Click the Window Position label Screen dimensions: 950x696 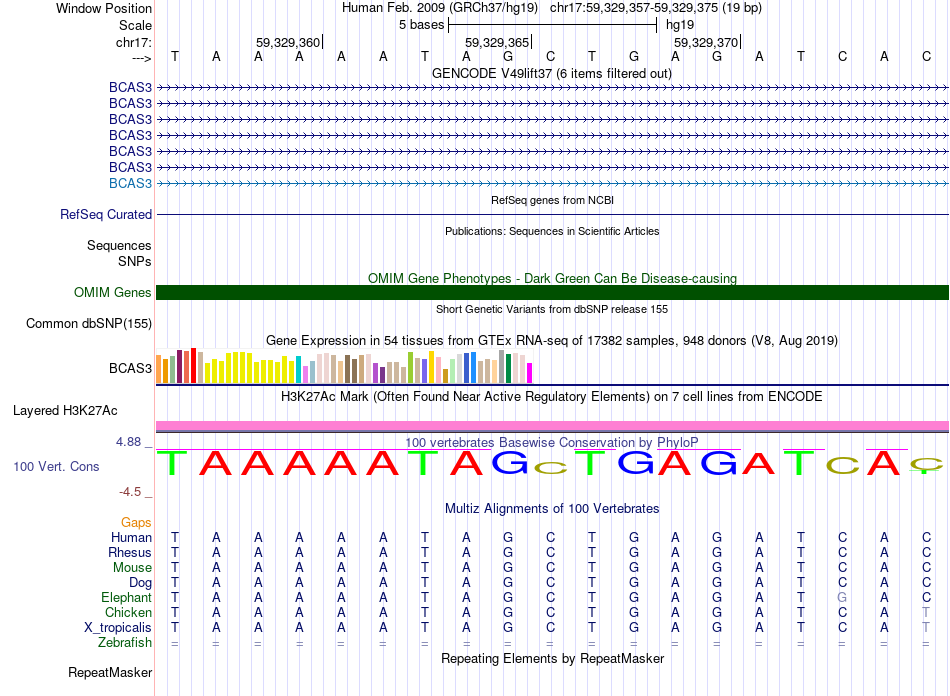104,8
